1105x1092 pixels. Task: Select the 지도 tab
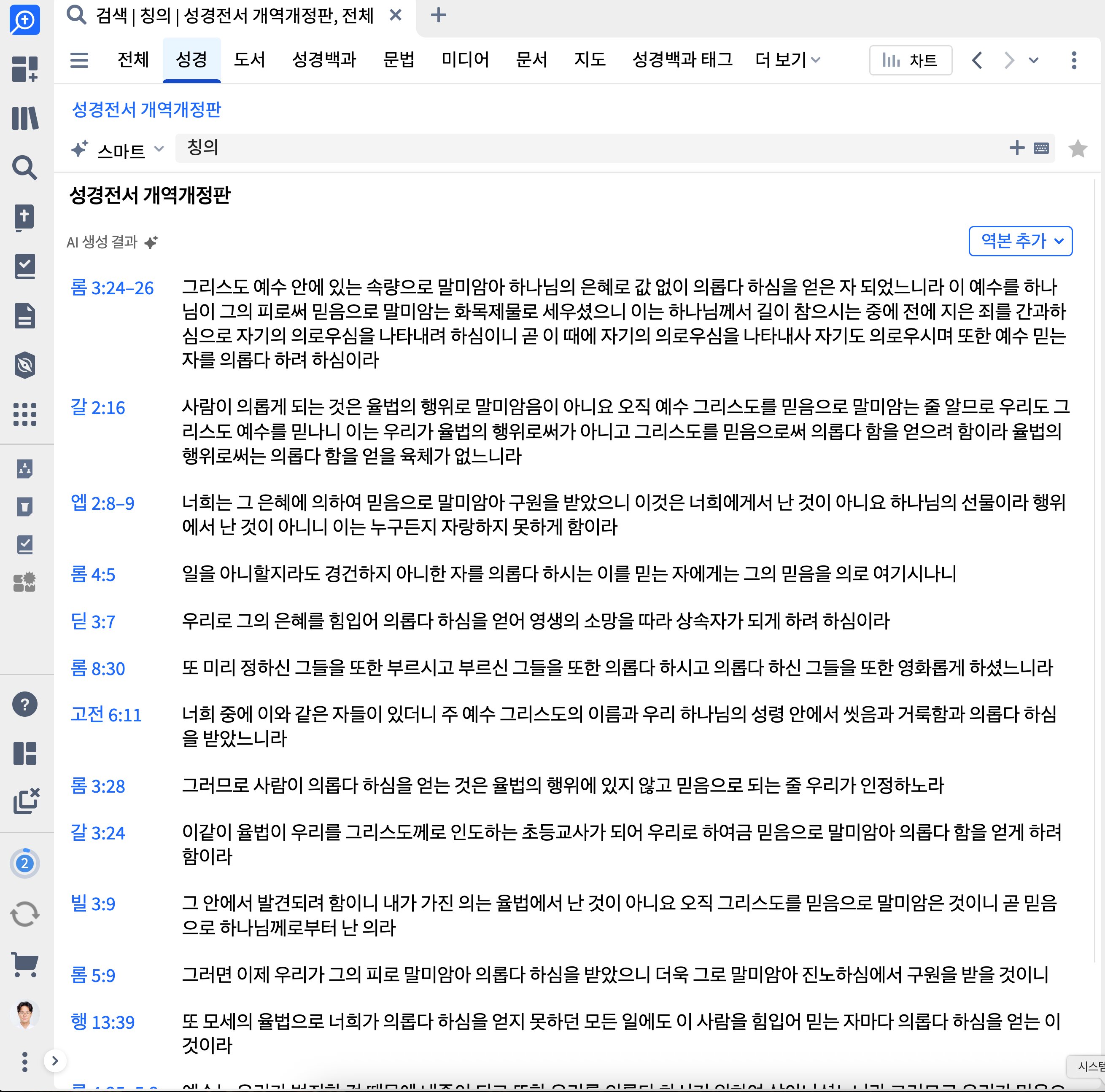pyautogui.click(x=590, y=59)
